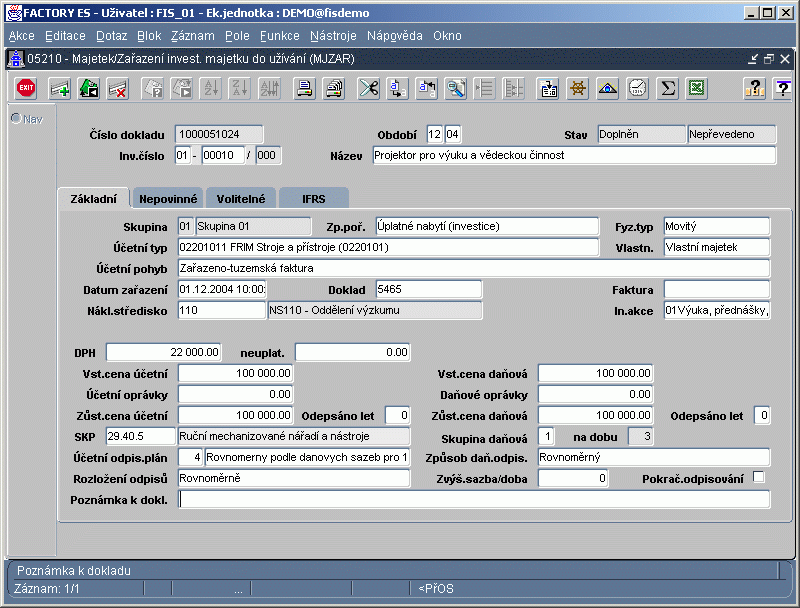Open the Dotaz menu
The image size is (800, 608).
coord(111,36)
